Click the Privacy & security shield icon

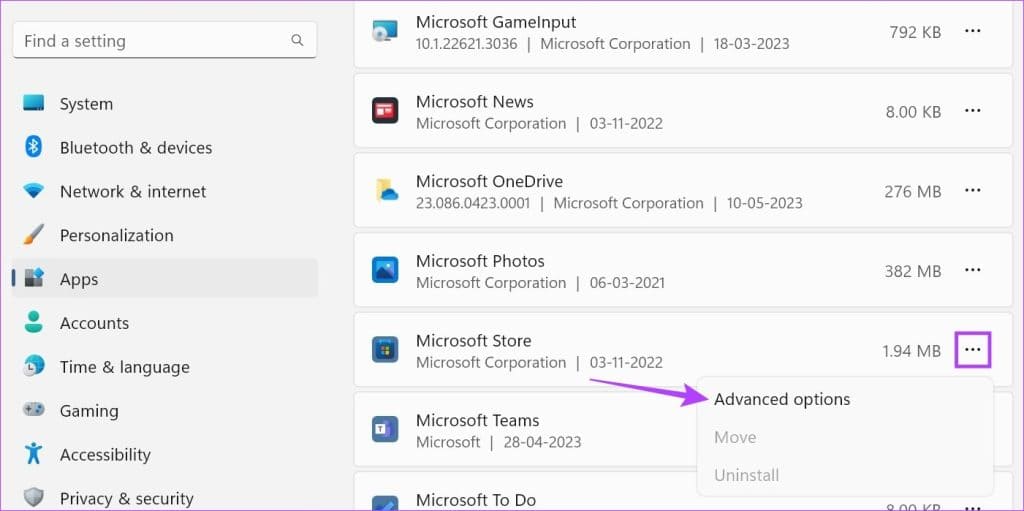[x=33, y=498]
